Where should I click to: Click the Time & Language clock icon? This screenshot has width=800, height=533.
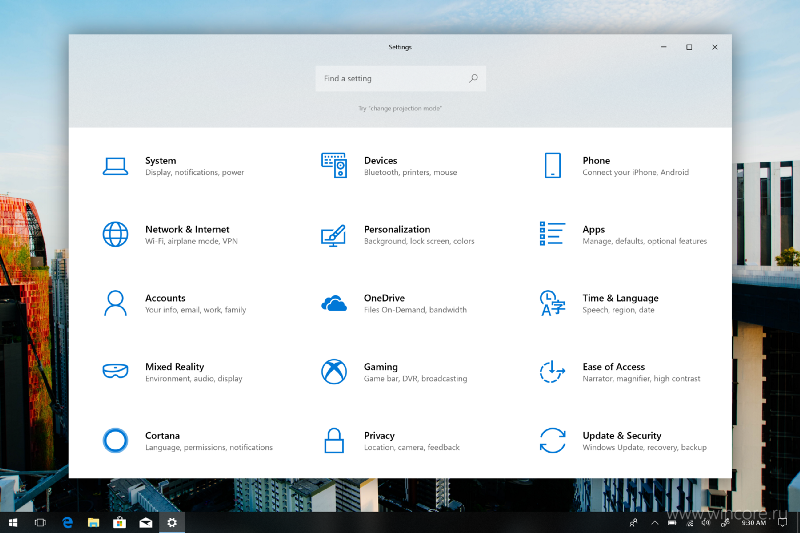tap(552, 303)
